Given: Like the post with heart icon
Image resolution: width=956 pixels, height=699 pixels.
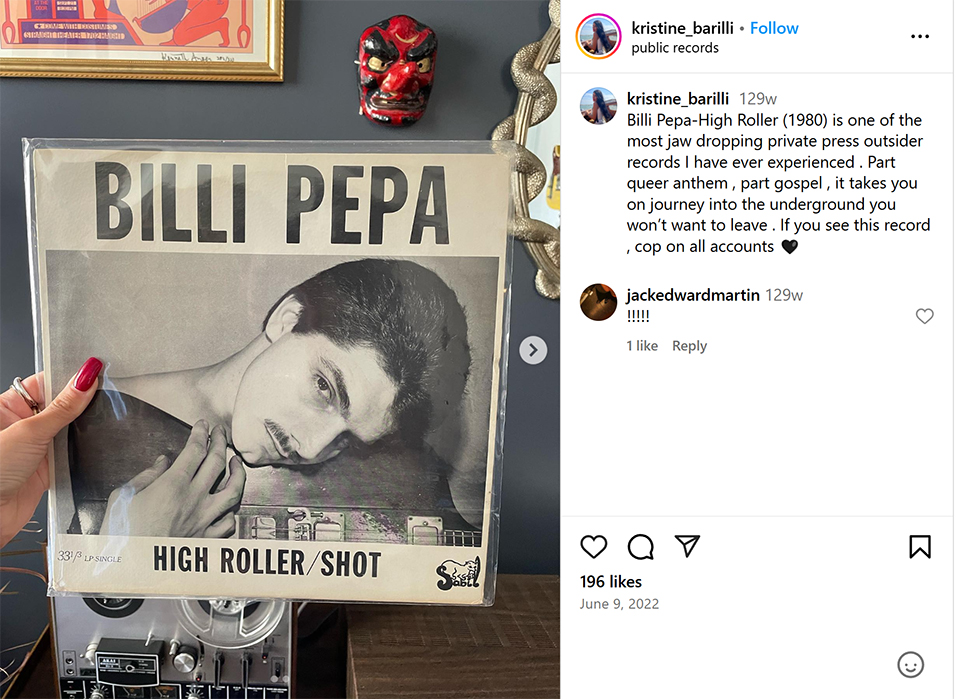Looking at the screenshot, I should tap(594, 546).
